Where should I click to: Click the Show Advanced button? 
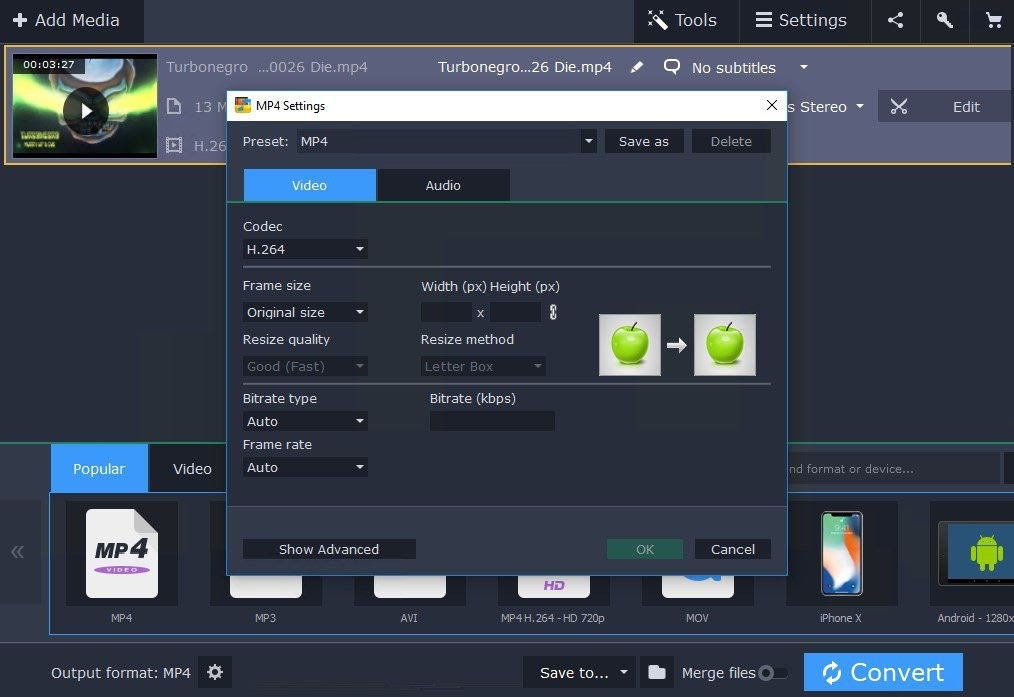pyautogui.click(x=329, y=549)
